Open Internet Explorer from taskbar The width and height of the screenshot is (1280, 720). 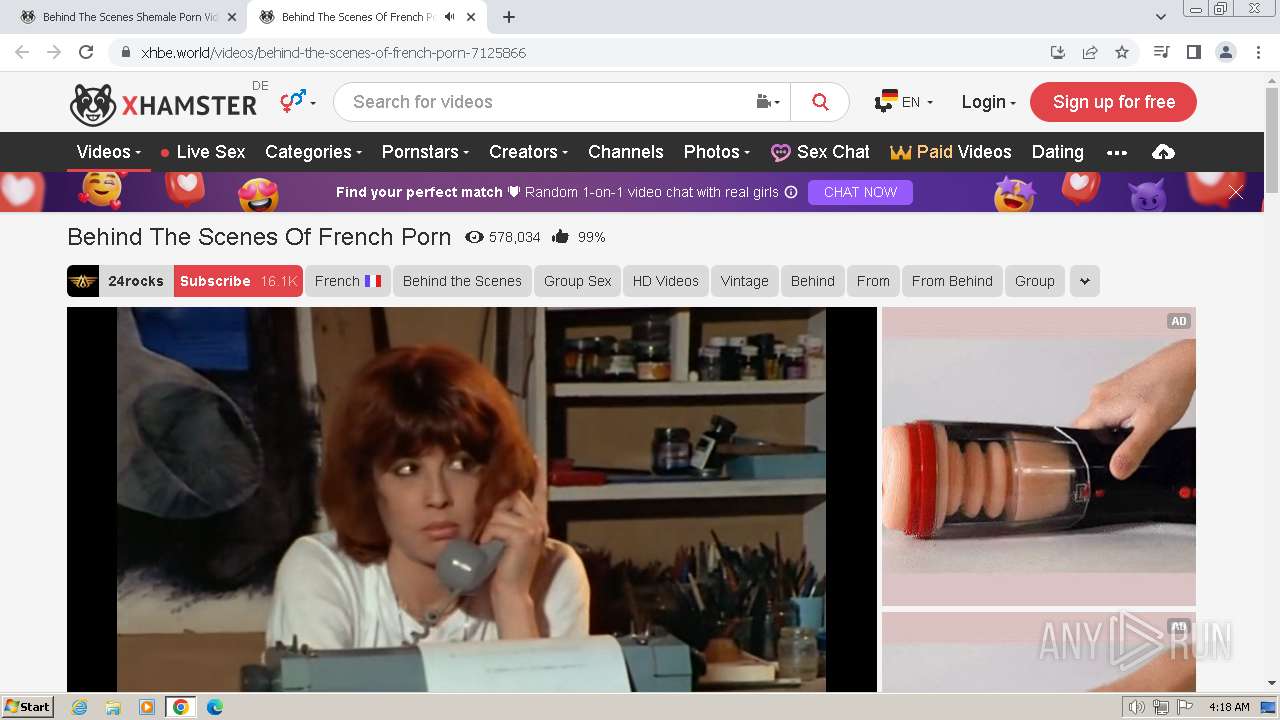(x=79, y=707)
